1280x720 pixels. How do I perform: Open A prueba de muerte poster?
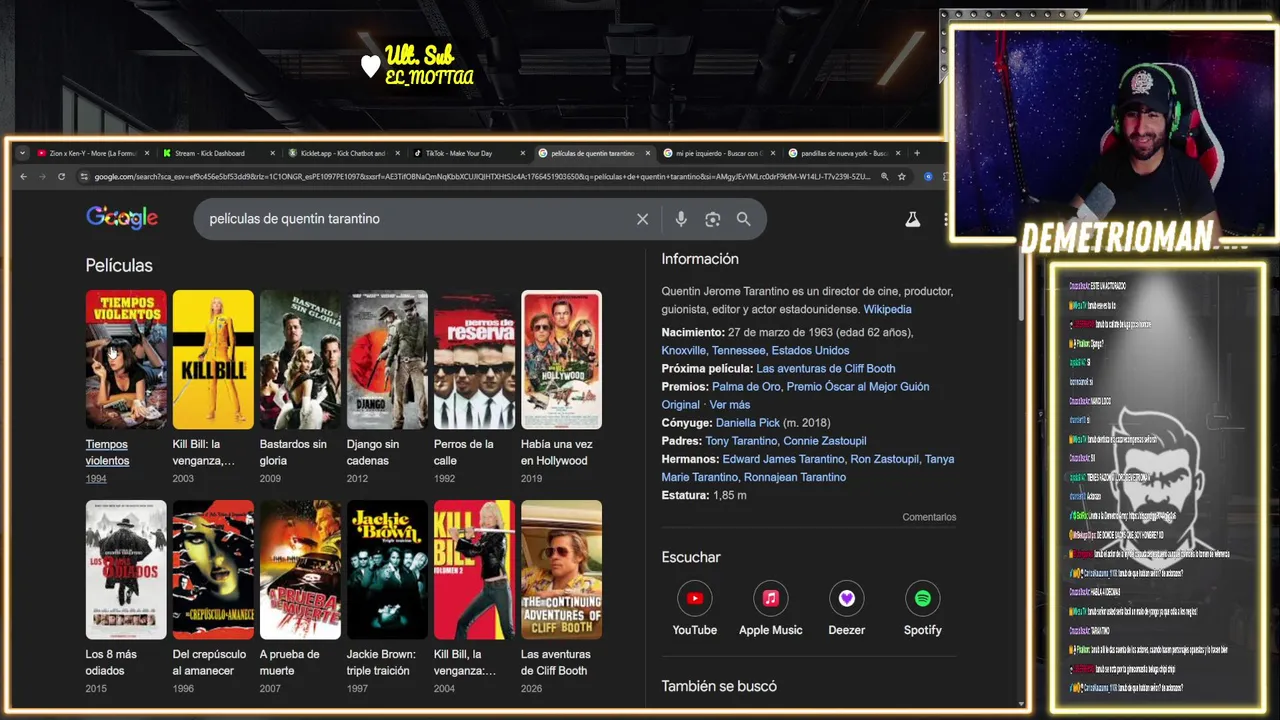point(300,569)
